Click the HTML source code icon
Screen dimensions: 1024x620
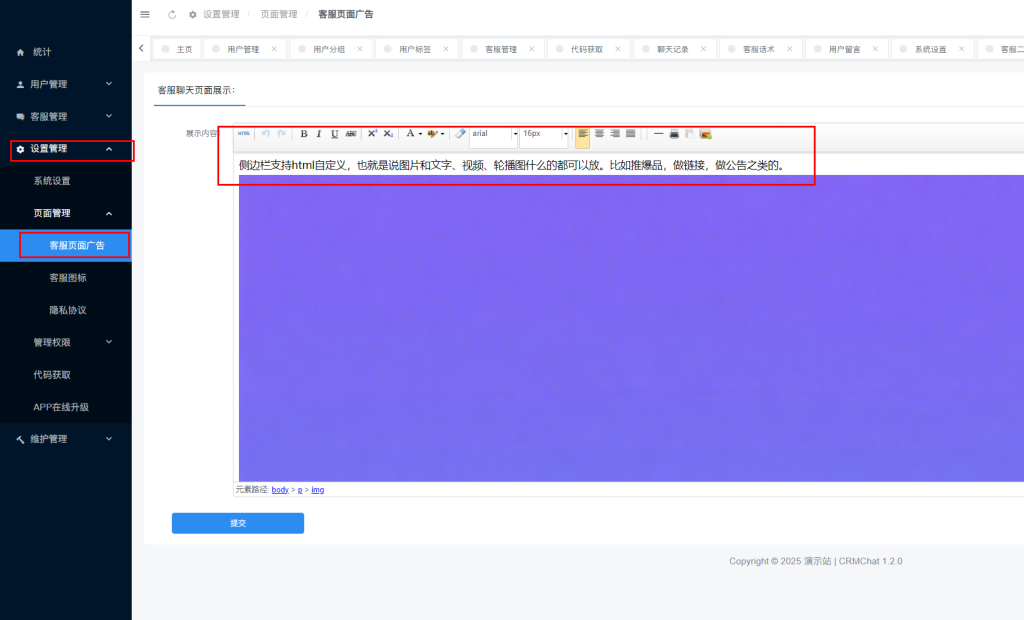243,133
